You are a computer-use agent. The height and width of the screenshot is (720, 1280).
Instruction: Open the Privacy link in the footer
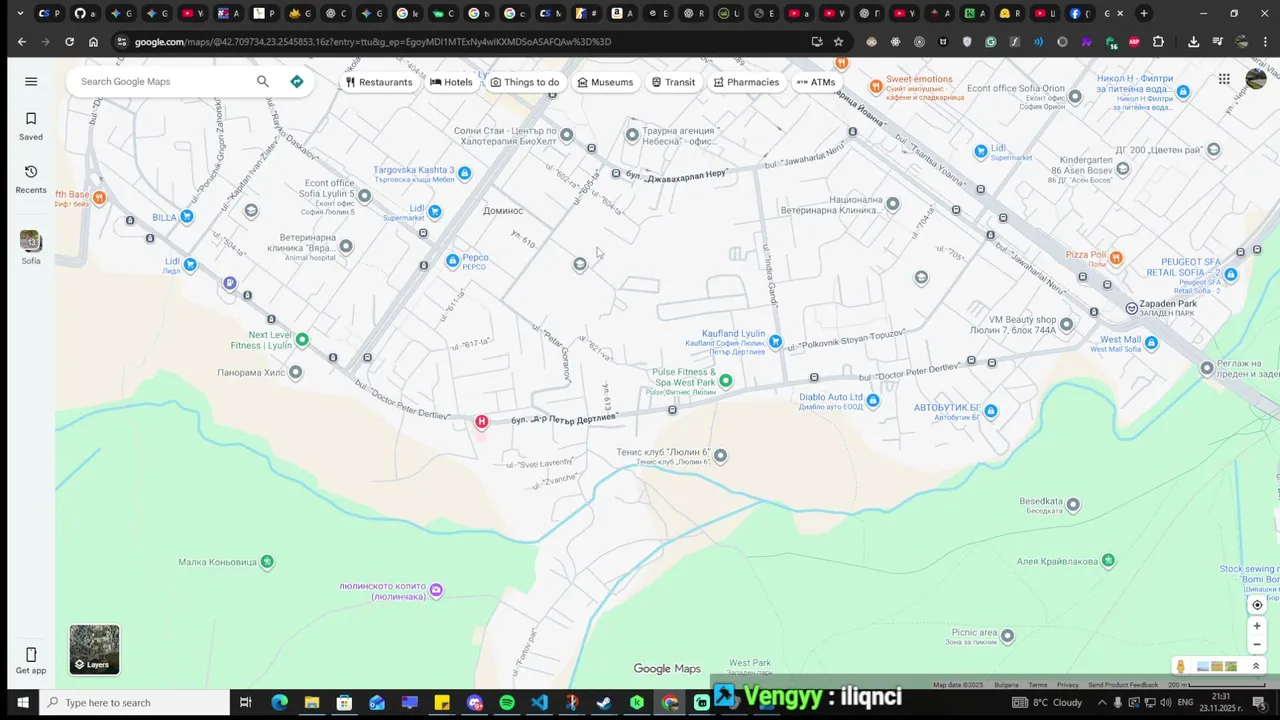point(1068,685)
